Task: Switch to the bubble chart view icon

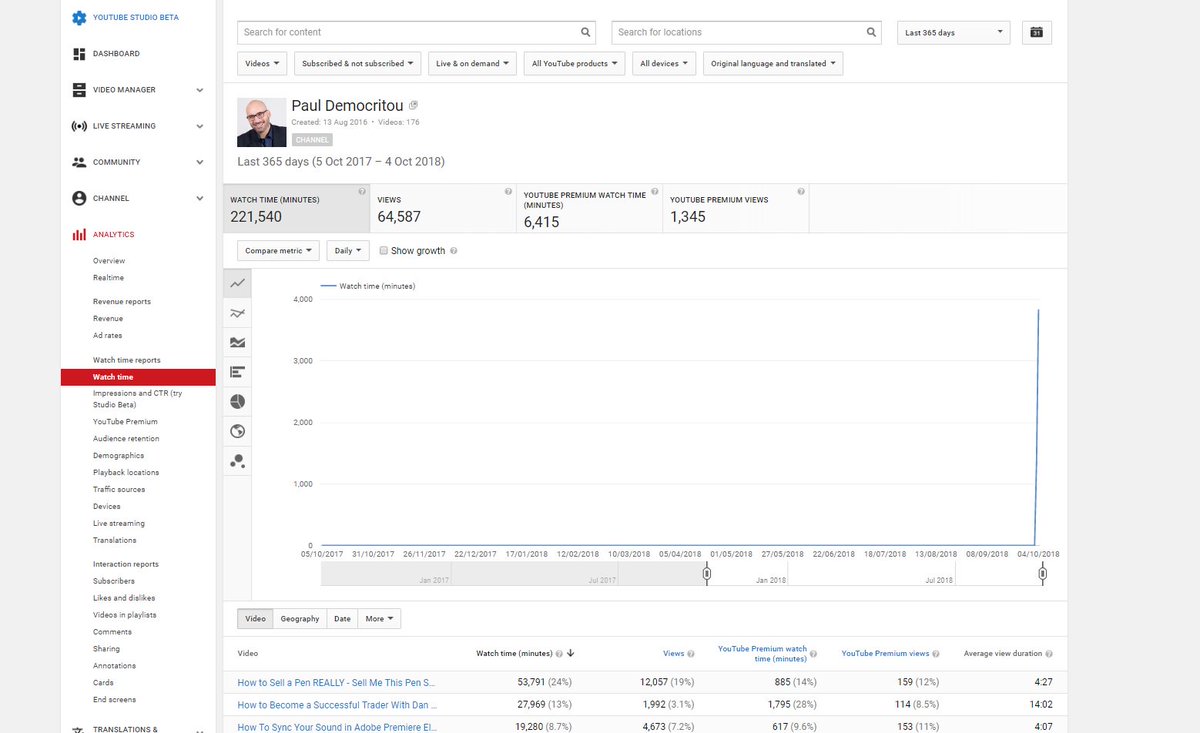Action: click(x=238, y=461)
